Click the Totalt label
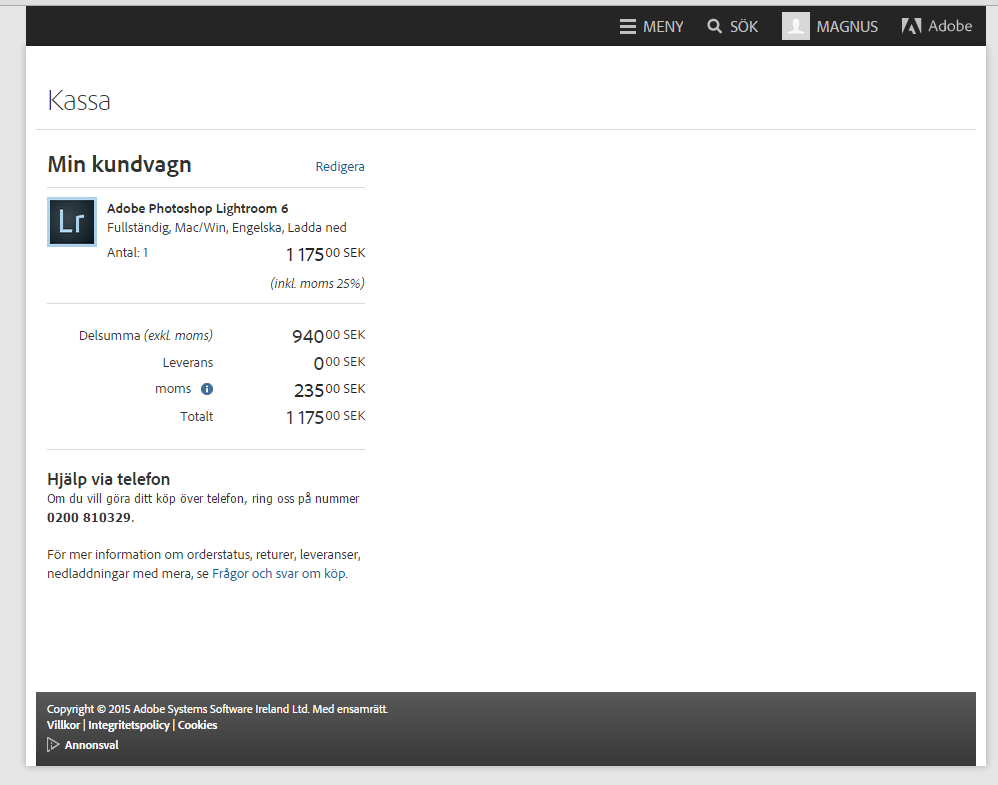Screen dimensions: 998x785 tap(196, 416)
